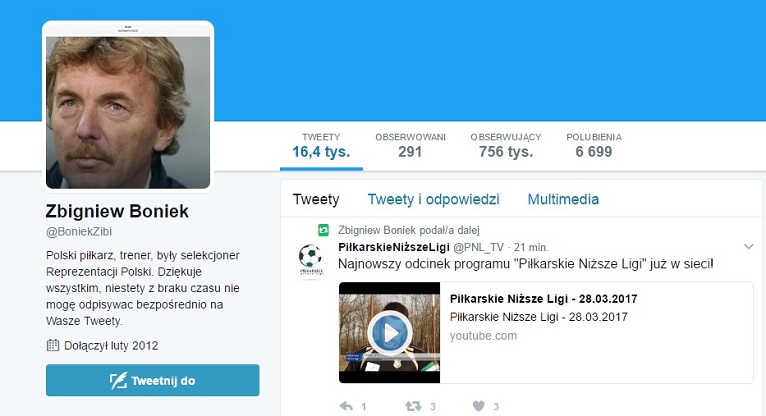
Task: Switch to Tweety i odpowiedzi tab
Action: coord(433,199)
